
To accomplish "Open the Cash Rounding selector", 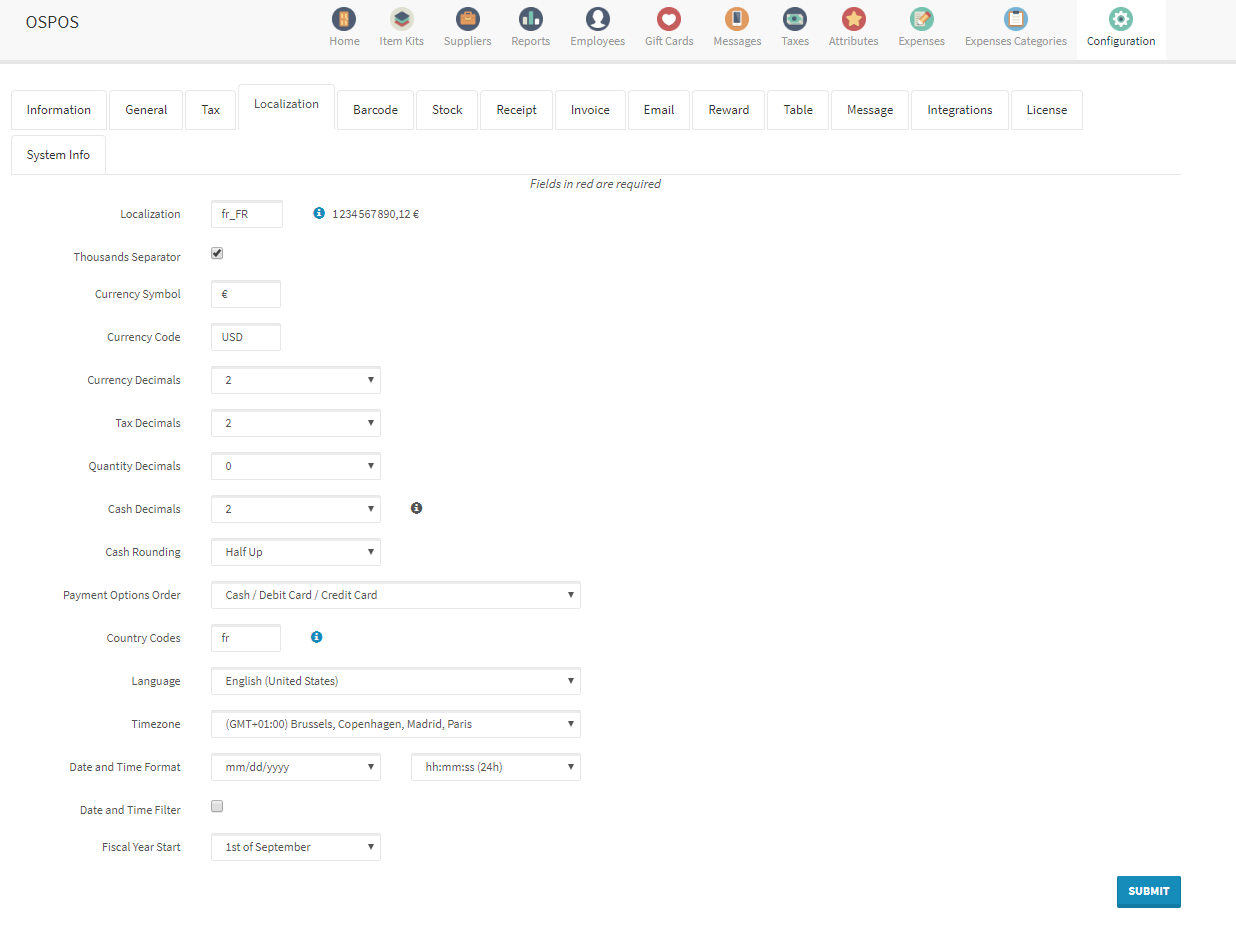I will pos(295,551).
